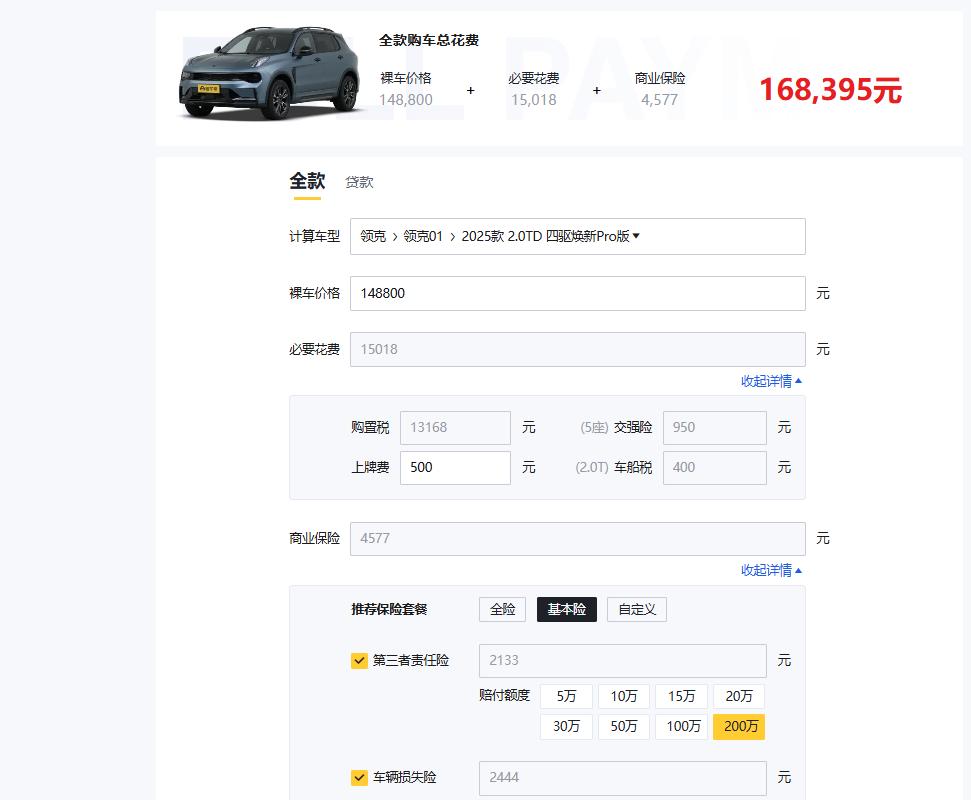
Task: Click the Lynk 01 car thumbnail image
Action: click(269, 73)
